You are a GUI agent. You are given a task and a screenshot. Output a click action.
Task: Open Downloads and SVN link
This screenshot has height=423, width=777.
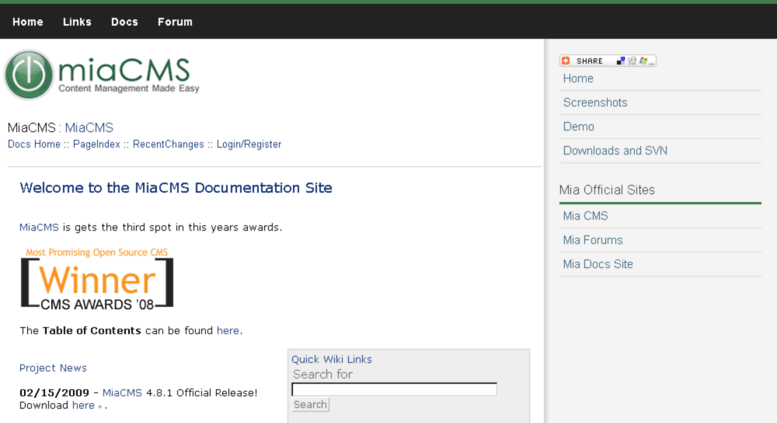tap(615, 151)
